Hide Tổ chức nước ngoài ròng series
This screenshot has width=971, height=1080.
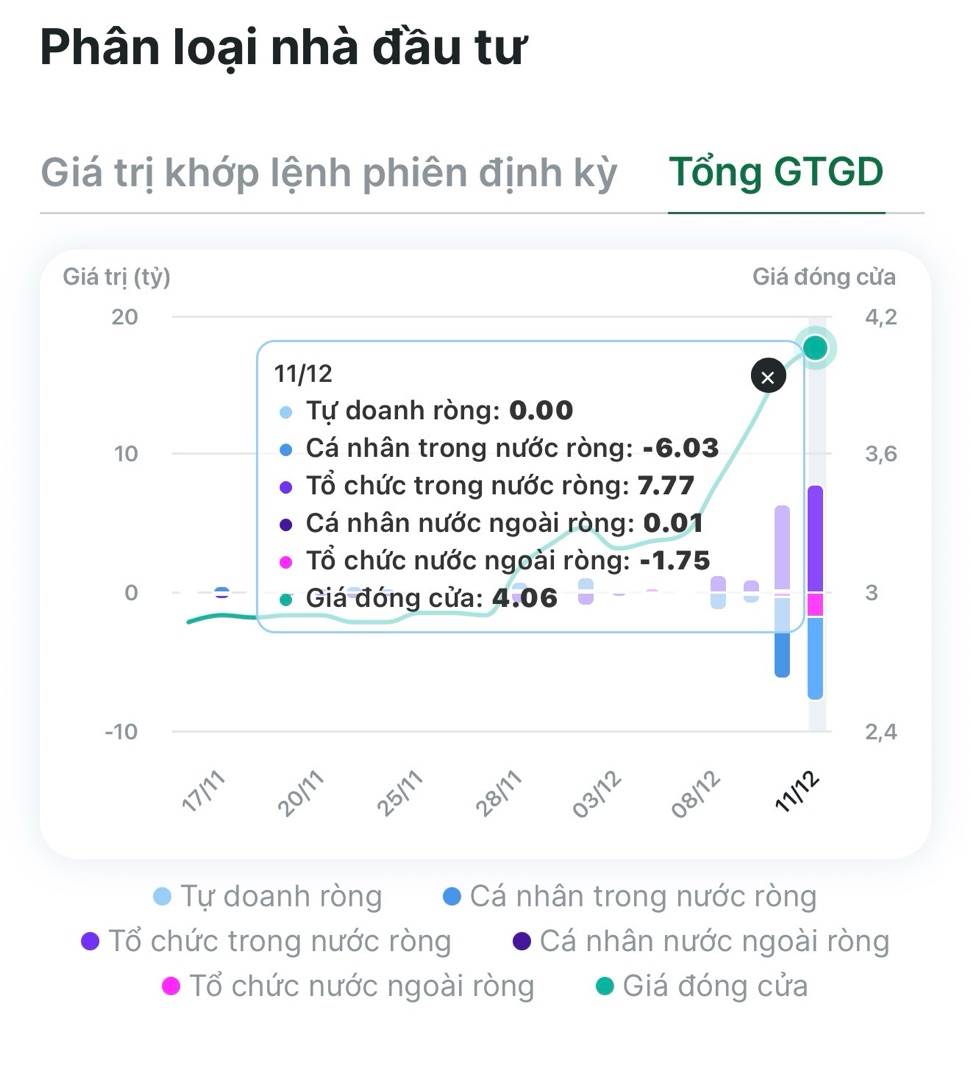(348, 987)
